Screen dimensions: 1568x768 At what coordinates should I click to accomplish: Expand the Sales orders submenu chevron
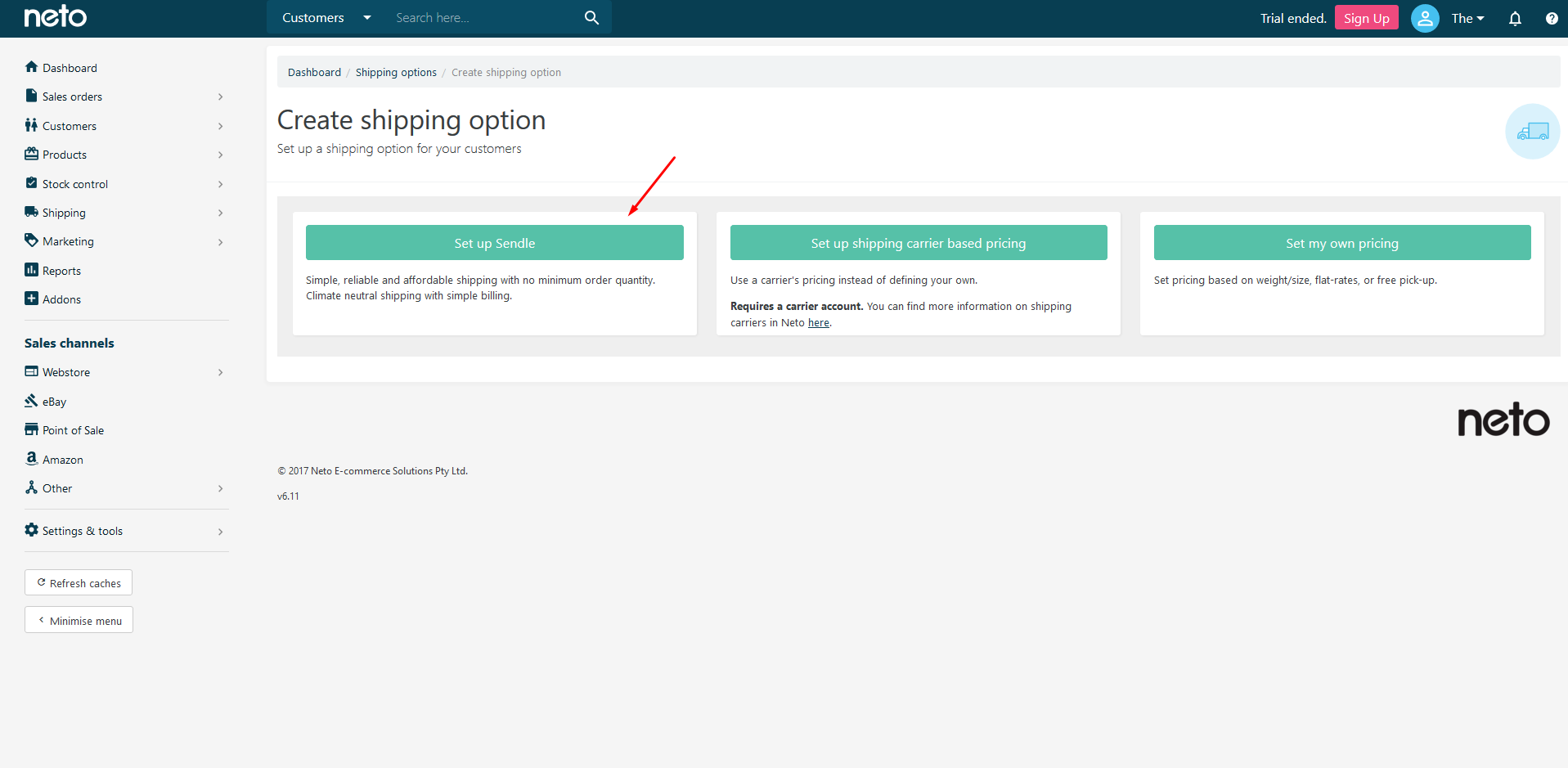coord(220,97)
